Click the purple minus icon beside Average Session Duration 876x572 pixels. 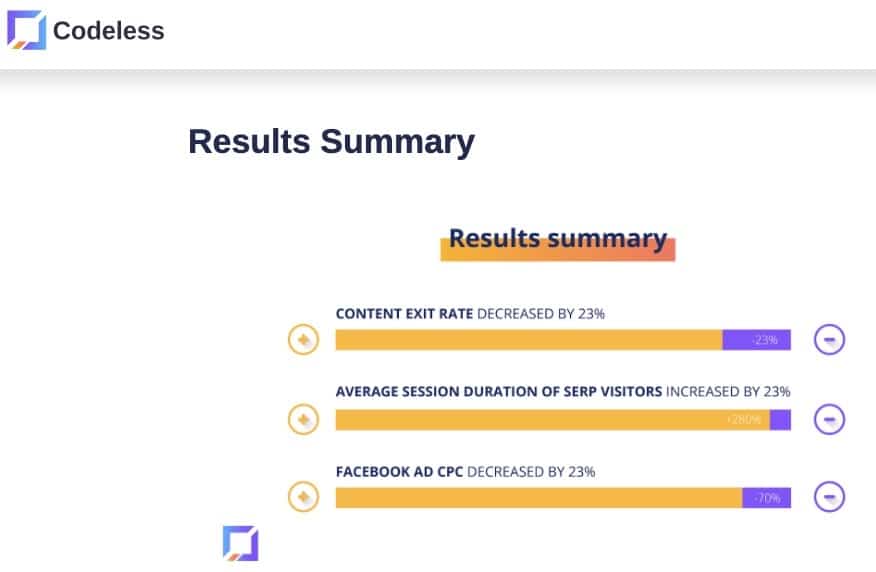tap(829, 419)
